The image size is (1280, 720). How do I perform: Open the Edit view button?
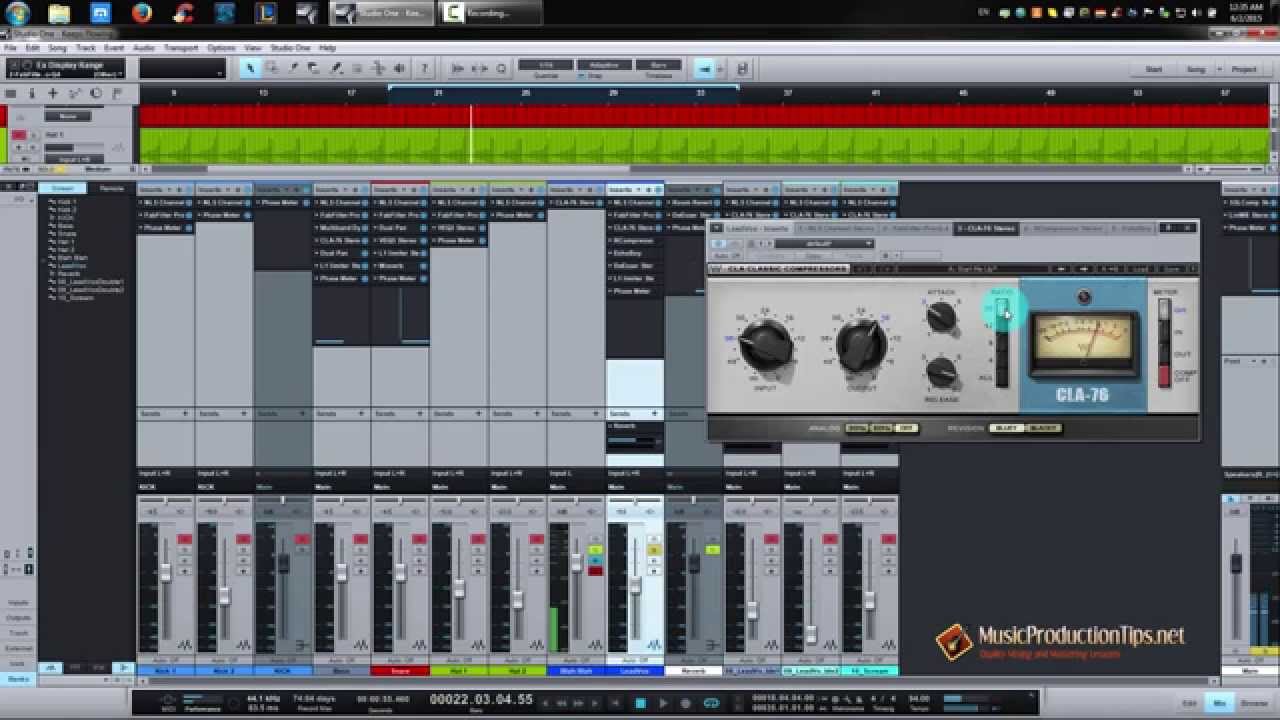point(1189,703)
